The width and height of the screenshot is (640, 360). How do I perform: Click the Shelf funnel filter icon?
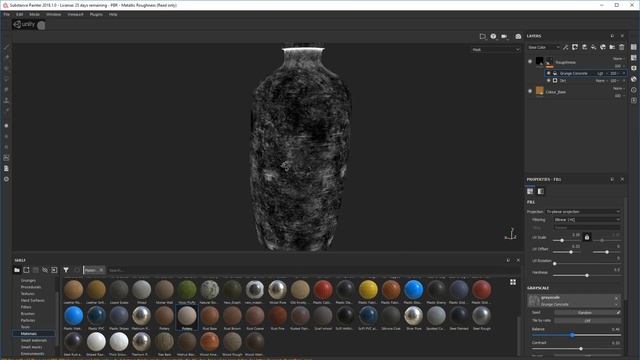pyautogui.click(x=66, y=270)
